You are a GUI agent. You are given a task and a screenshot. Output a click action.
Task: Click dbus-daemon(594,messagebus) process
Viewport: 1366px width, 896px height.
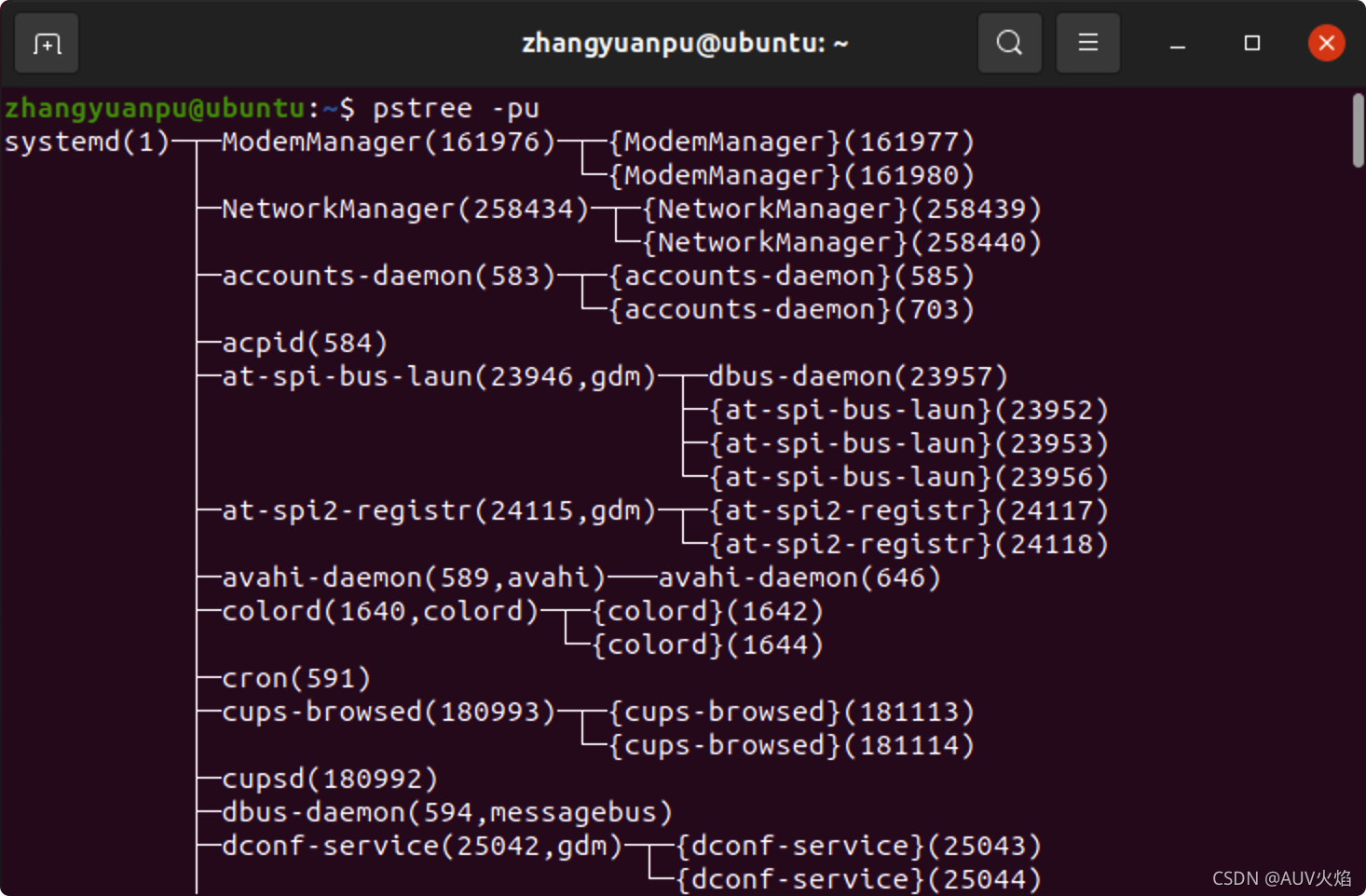[447, 812]
